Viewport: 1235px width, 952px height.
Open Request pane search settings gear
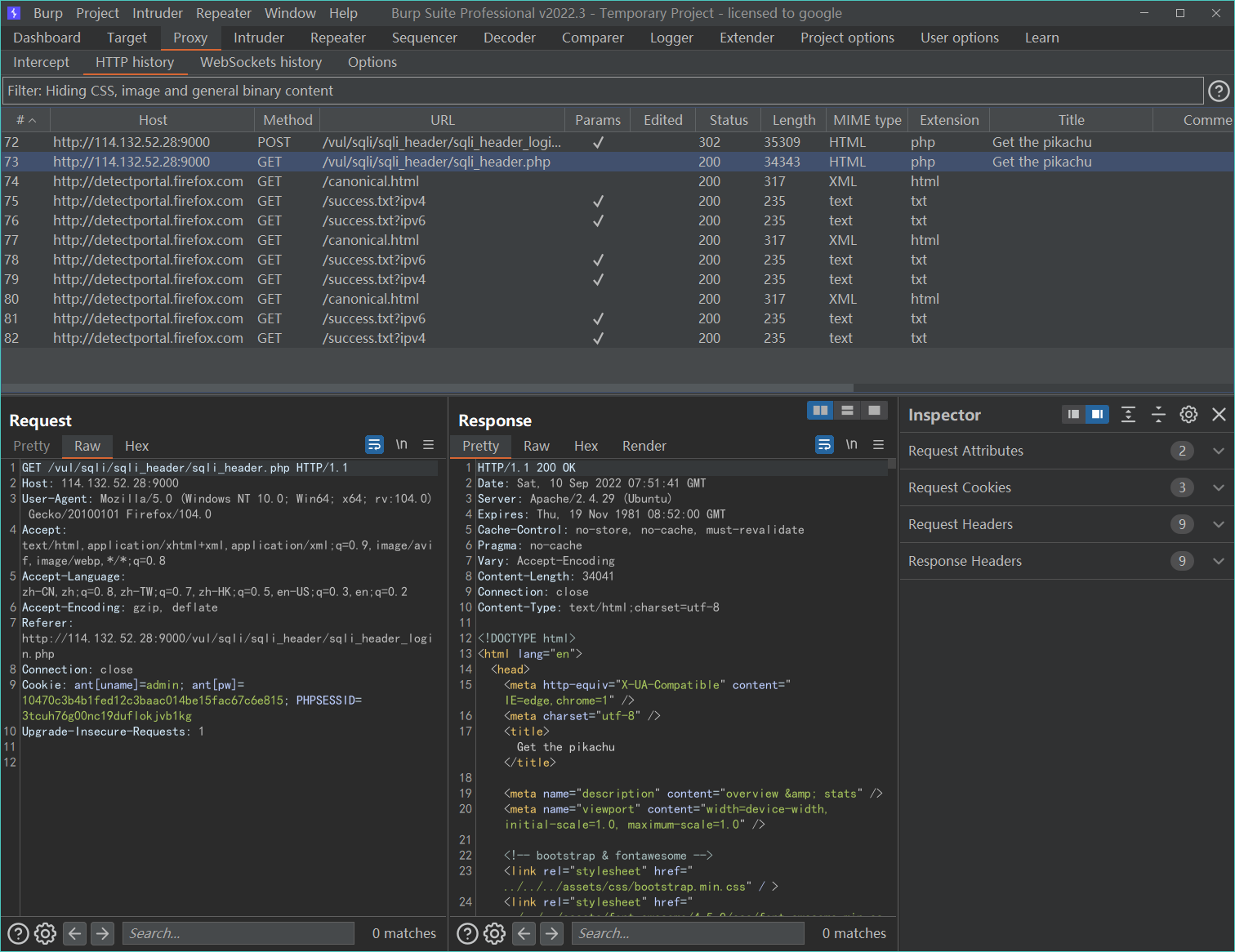[46, 933]
